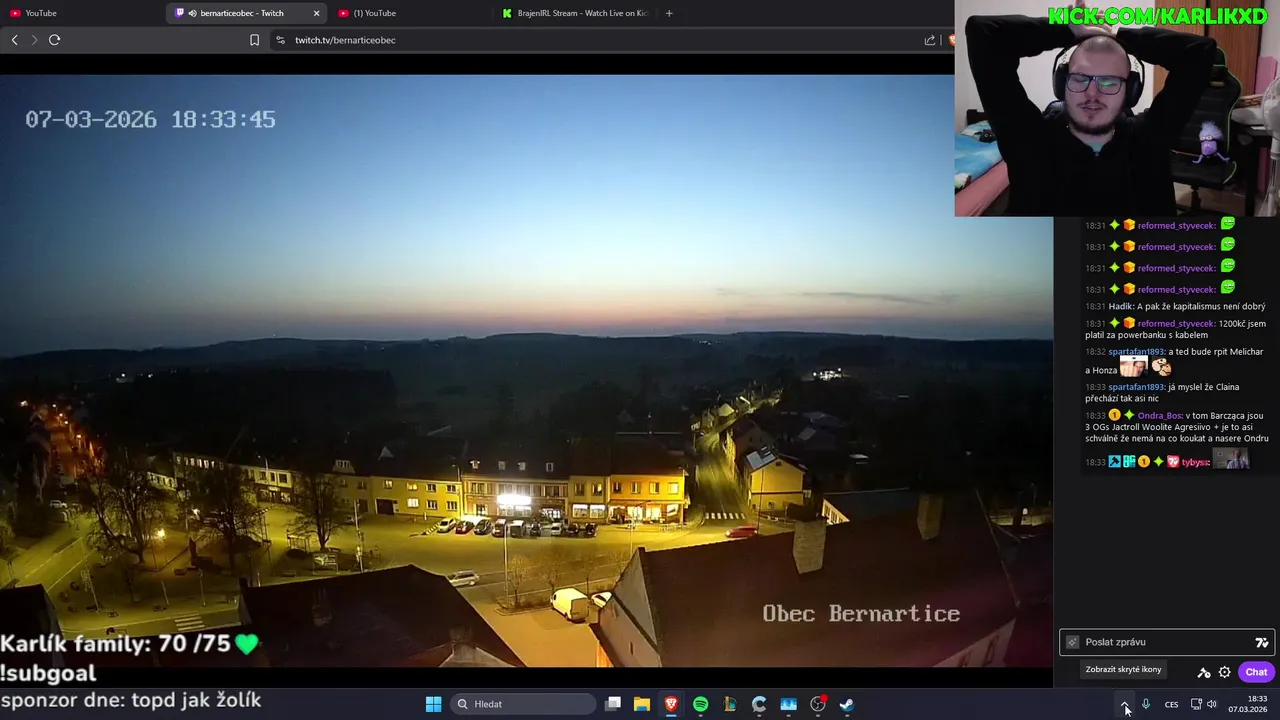Switch the CES keyboard language

tap(1171, 704)
